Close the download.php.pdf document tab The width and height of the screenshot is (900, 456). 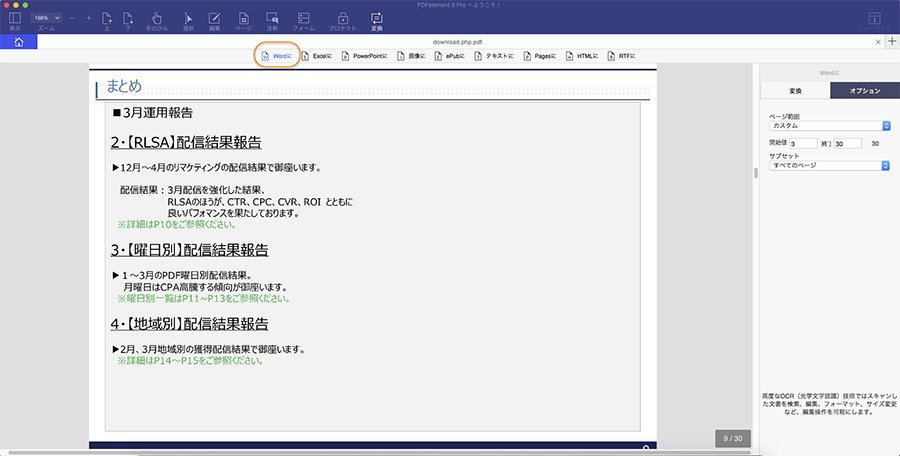[878, 42]
